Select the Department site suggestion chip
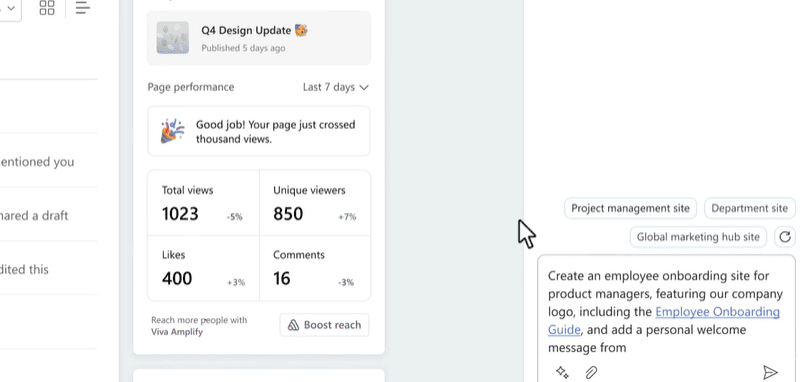This screenshot has width=805, height=382. (x=749, y=208)
